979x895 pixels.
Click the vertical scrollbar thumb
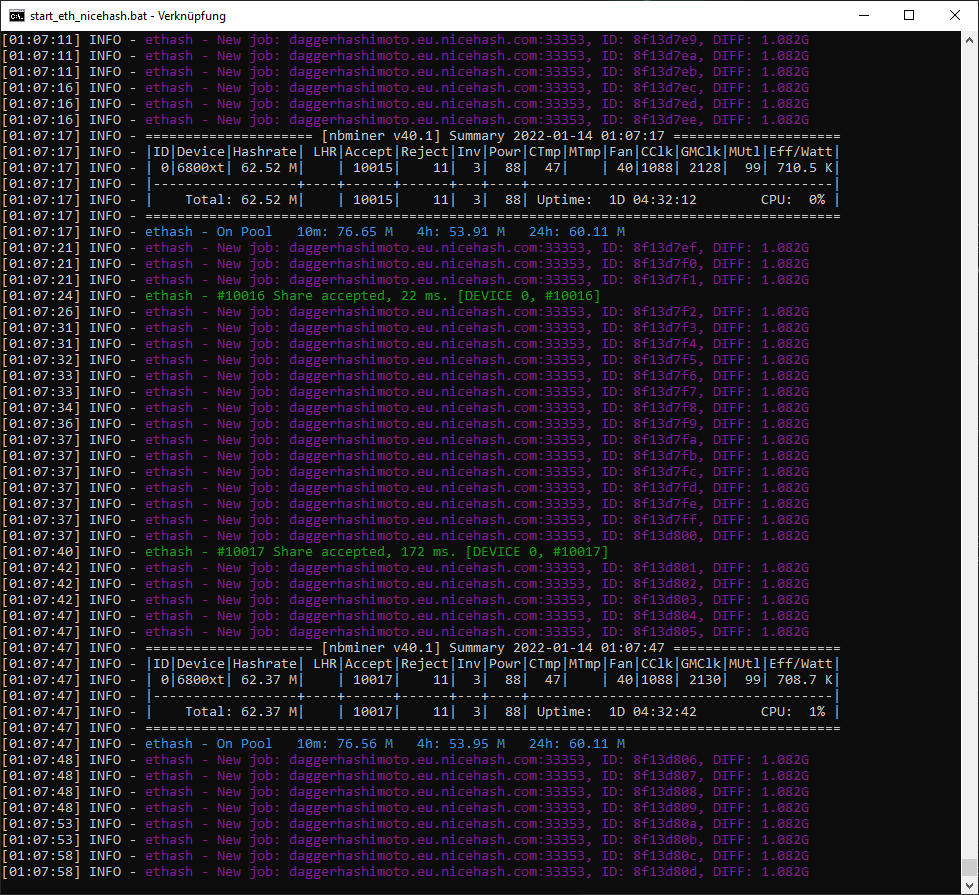click(969, 867)
